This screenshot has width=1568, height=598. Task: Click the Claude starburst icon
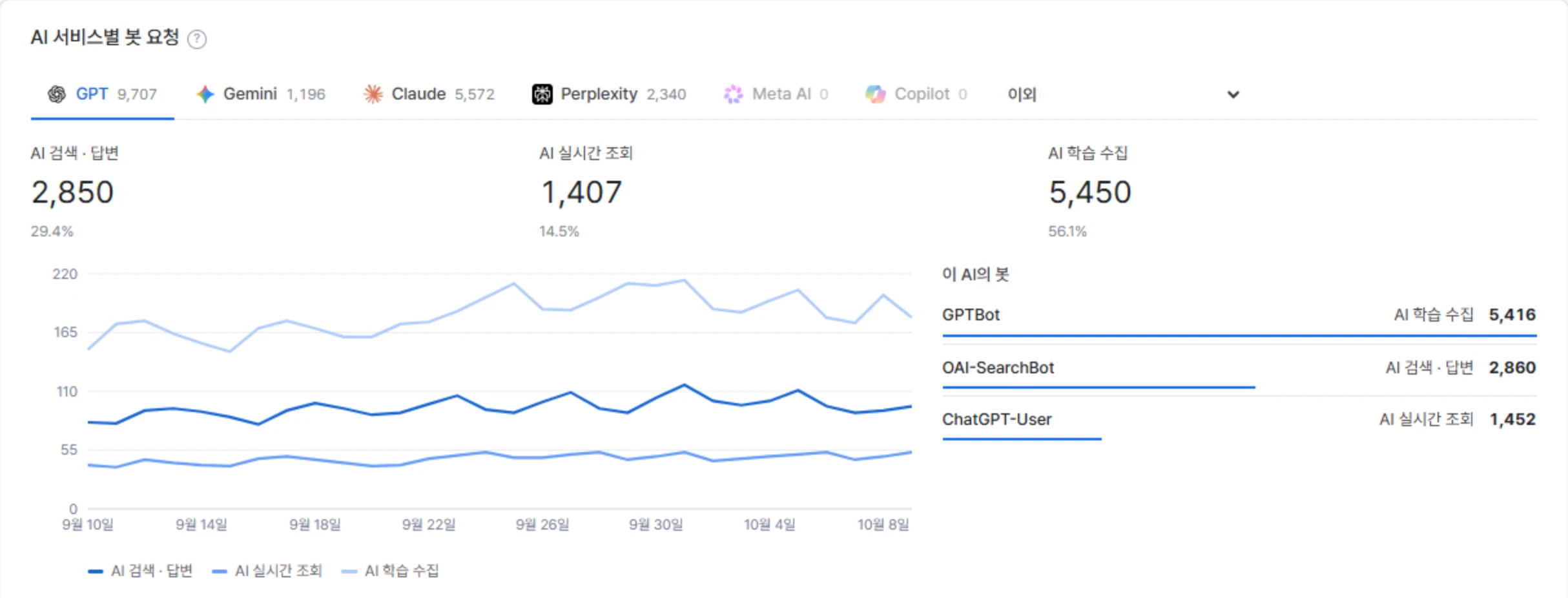point(373,94)
